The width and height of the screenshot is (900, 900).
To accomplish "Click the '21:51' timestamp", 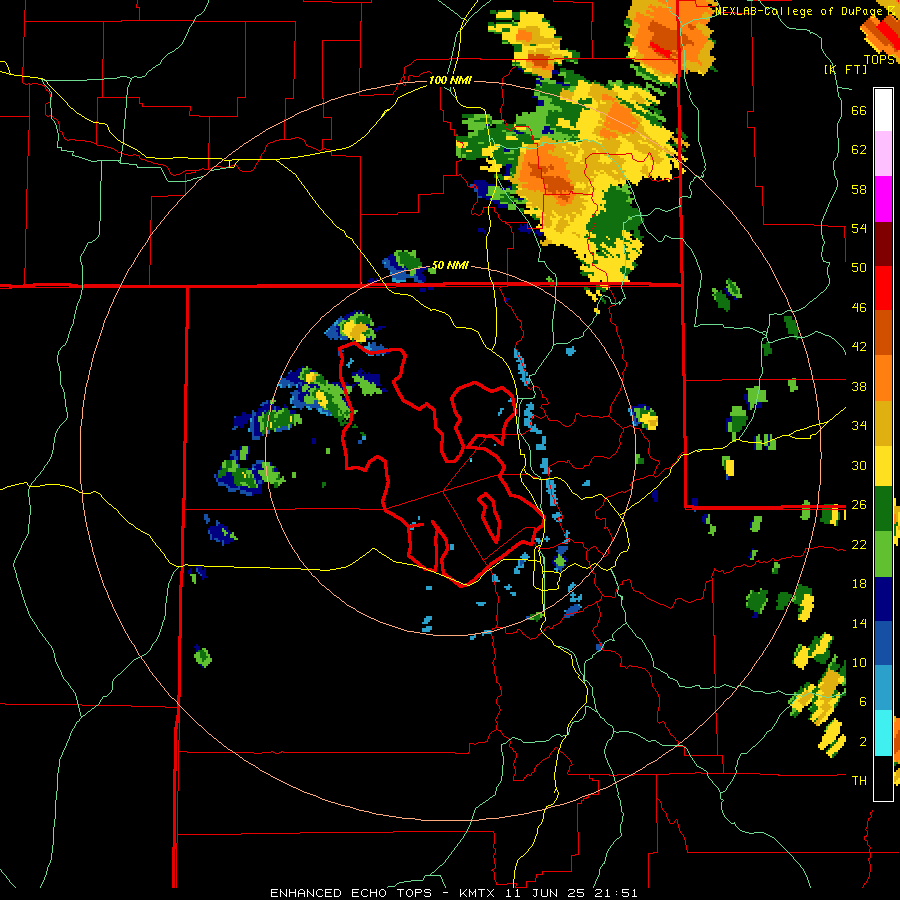I will (x=615, y=893).
